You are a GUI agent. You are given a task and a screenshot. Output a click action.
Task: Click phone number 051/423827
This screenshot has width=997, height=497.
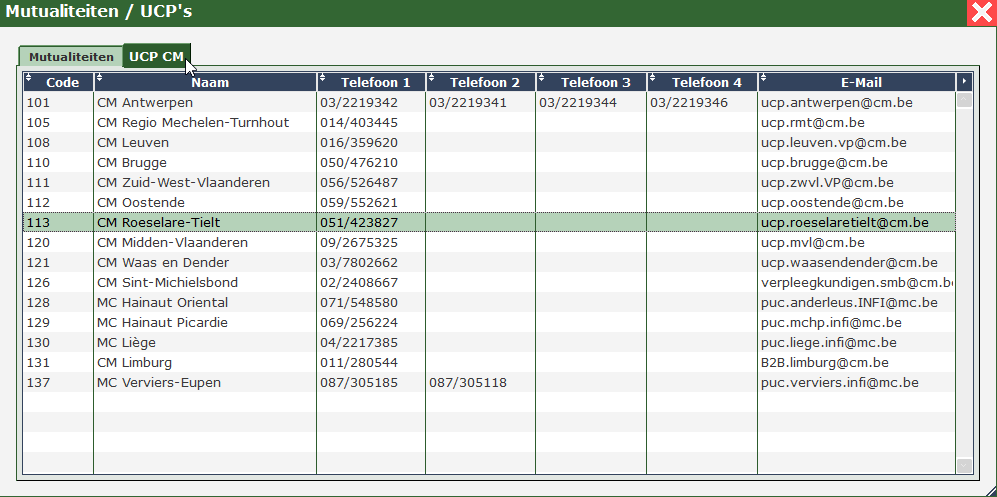tap(359, 222)
